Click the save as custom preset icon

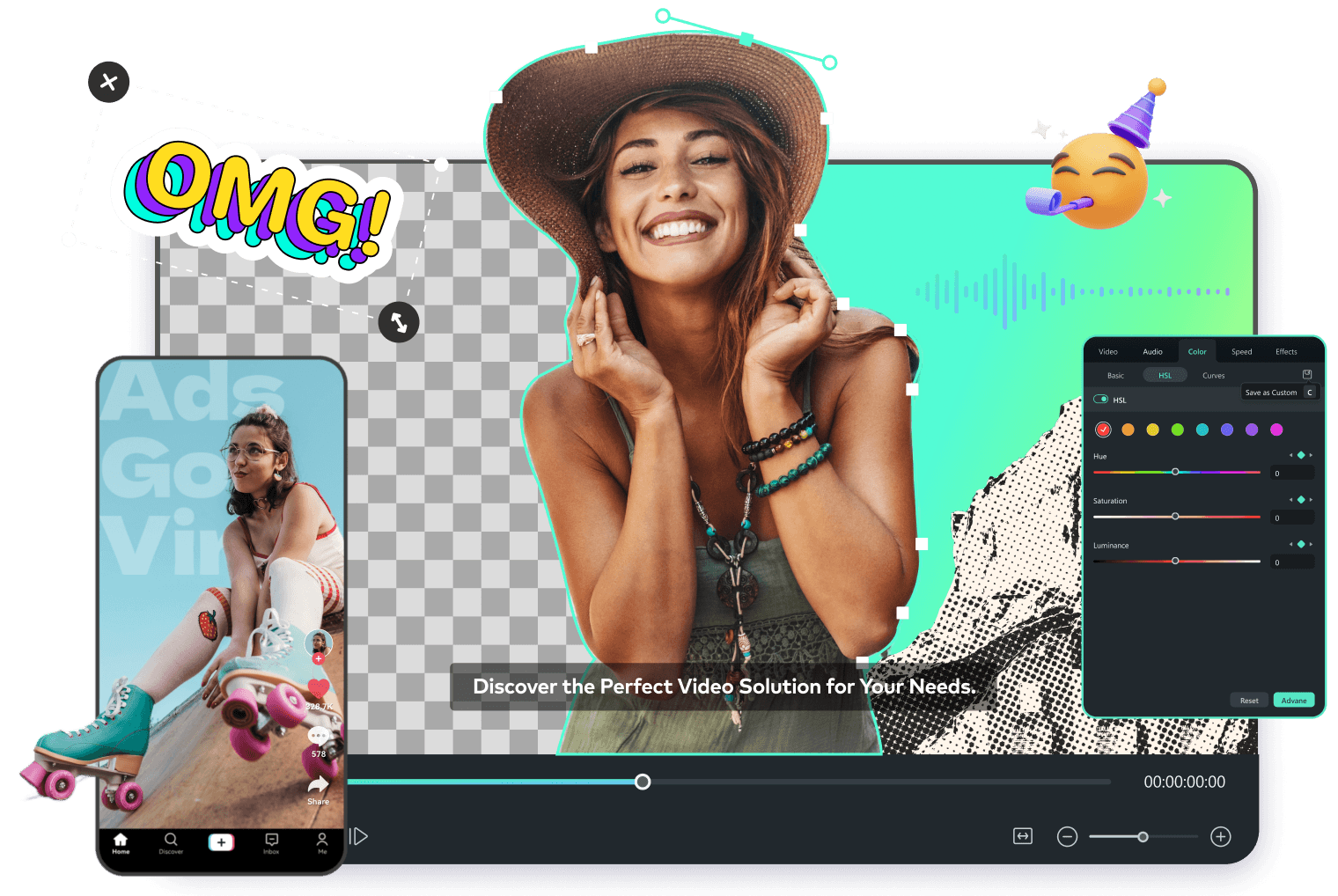pyautogui.click(x=1307, y=374)
